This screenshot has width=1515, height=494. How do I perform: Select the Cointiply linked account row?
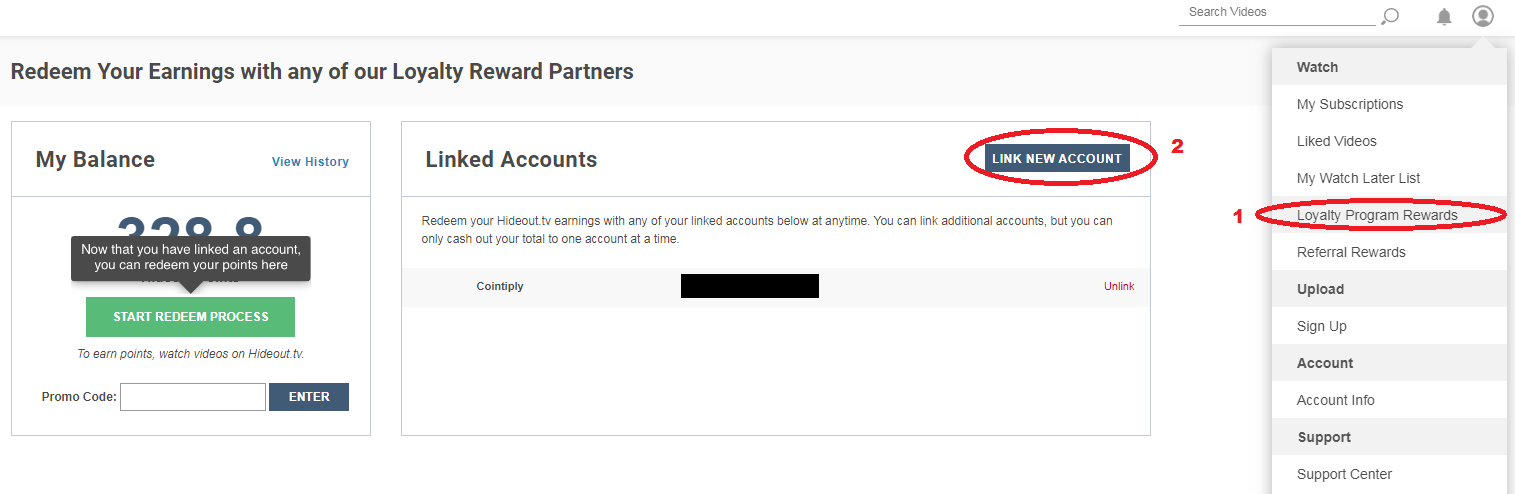click(499, 287)
